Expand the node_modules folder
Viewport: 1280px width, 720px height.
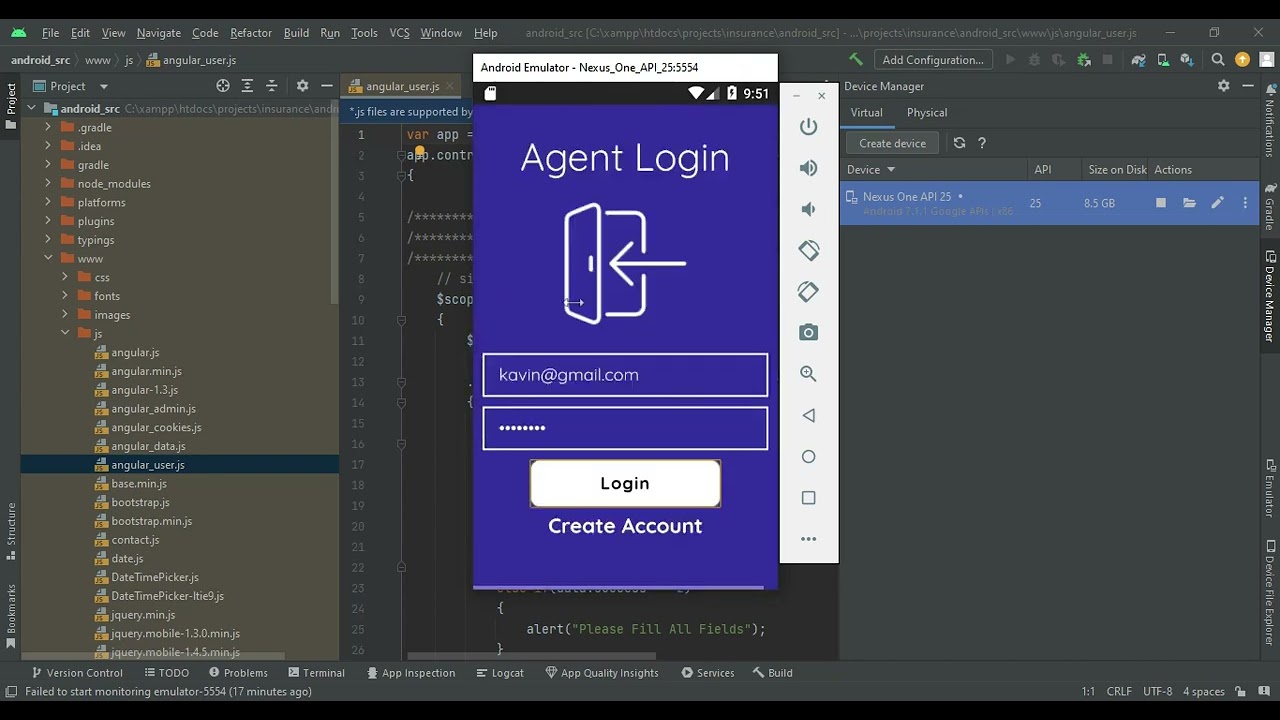pos(48,184)
